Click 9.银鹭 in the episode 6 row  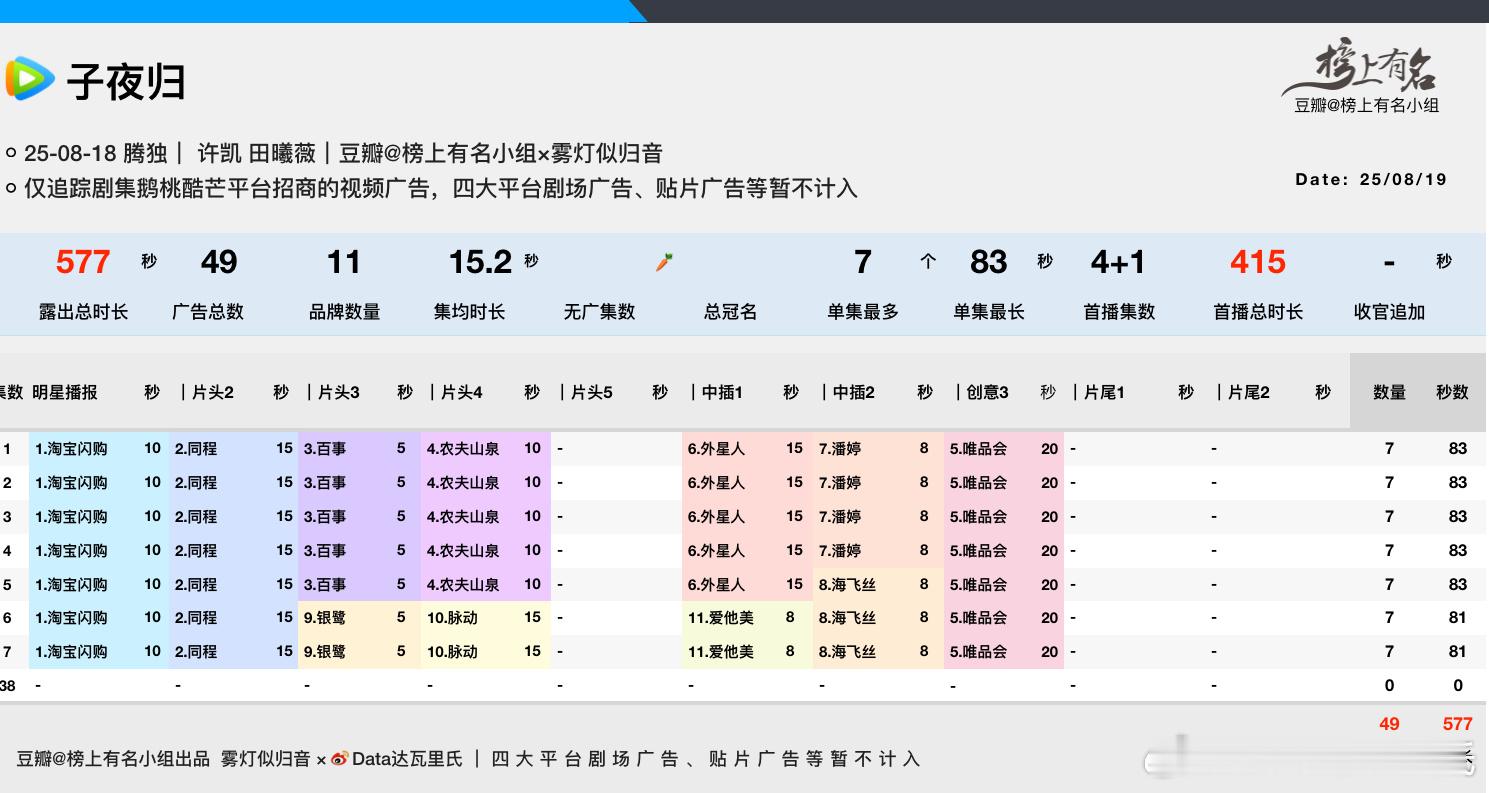325,618
